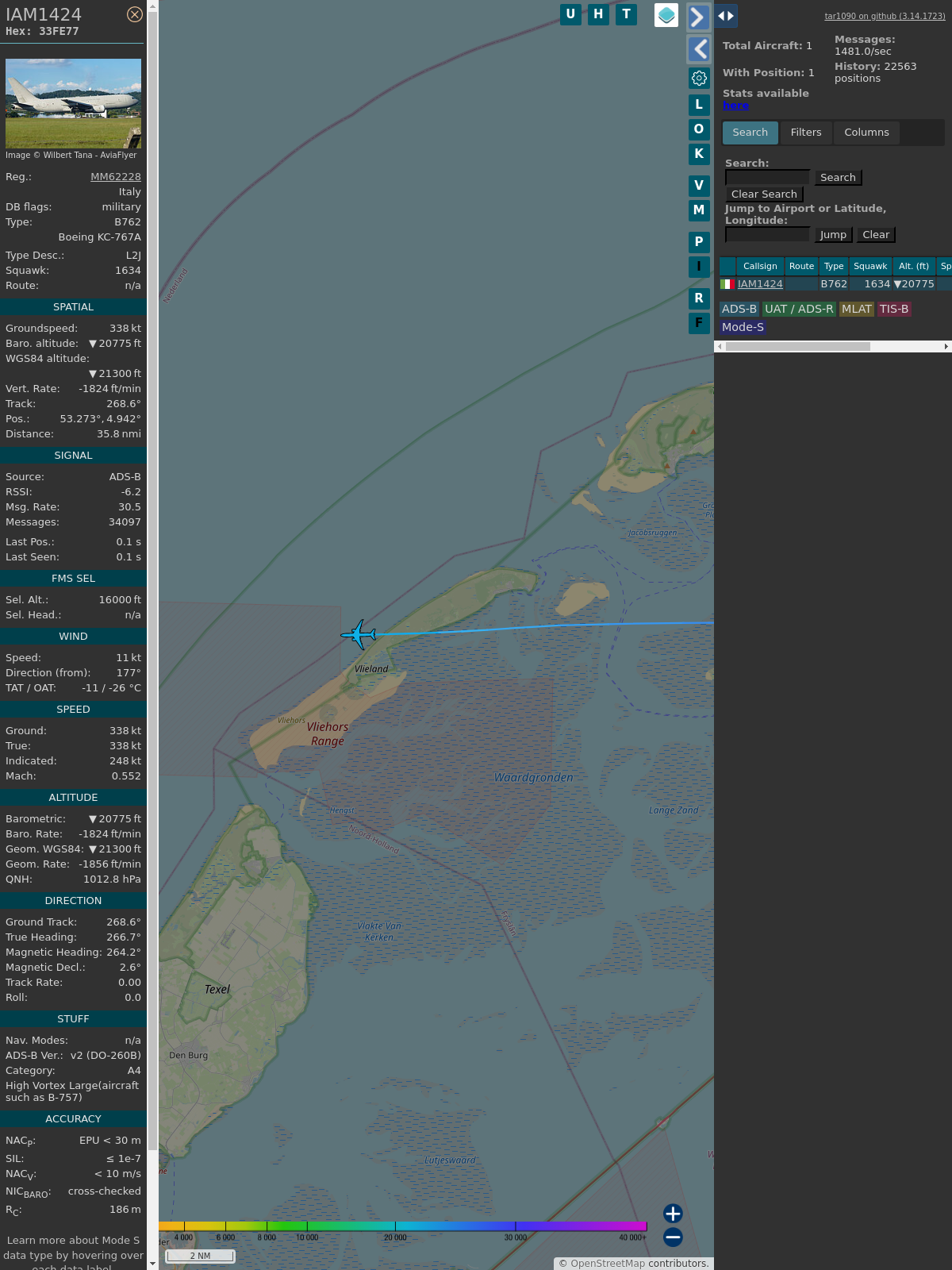Toggle the H map button
Screen dimensions: 952x1270
coord(598,14)
